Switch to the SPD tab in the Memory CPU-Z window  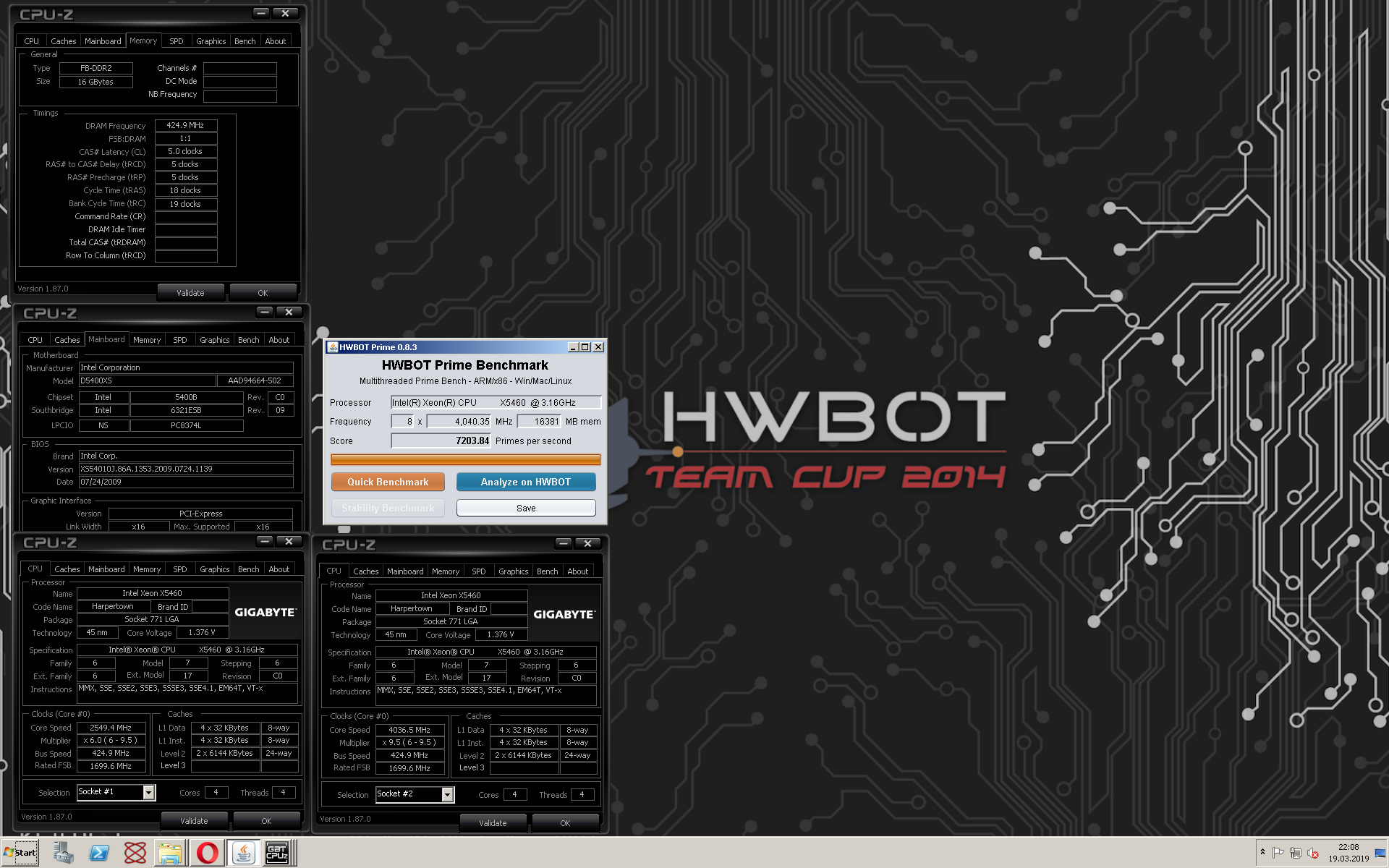[177, 41]
